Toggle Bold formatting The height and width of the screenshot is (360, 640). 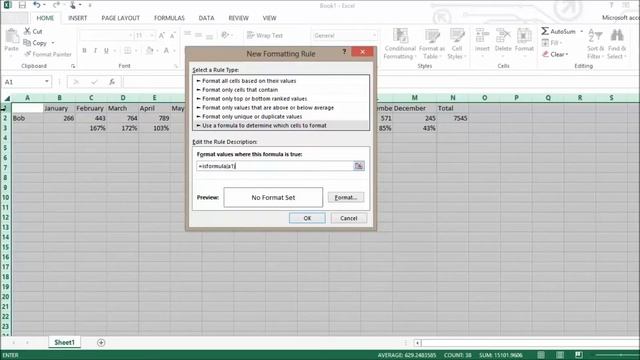pos(84,51)
